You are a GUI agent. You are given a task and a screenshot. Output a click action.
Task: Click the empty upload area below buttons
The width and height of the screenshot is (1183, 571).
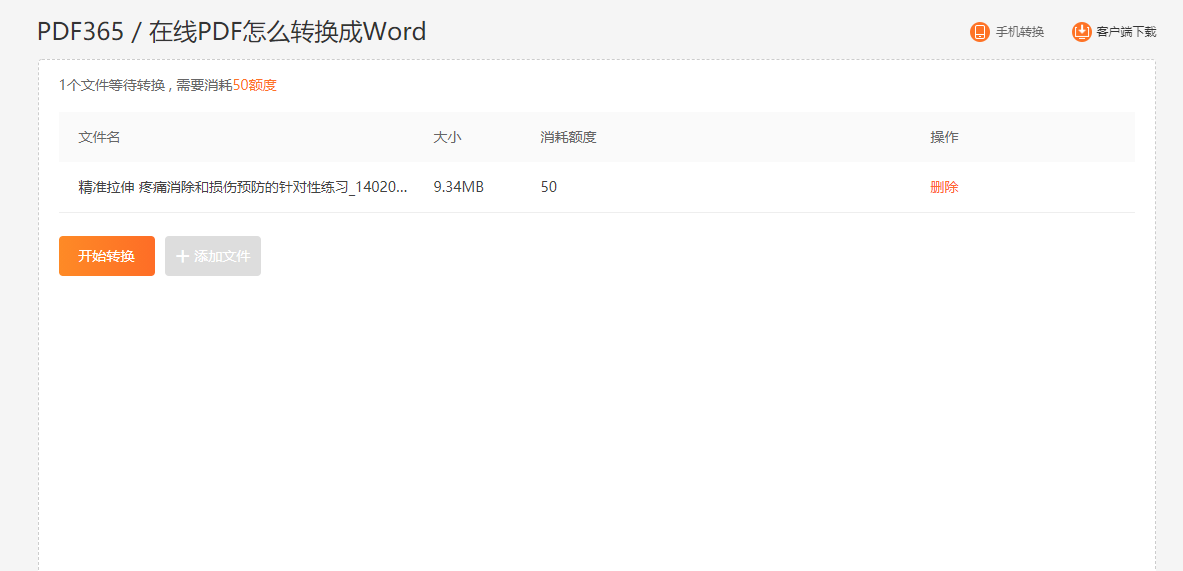click(x=596, y=420)
